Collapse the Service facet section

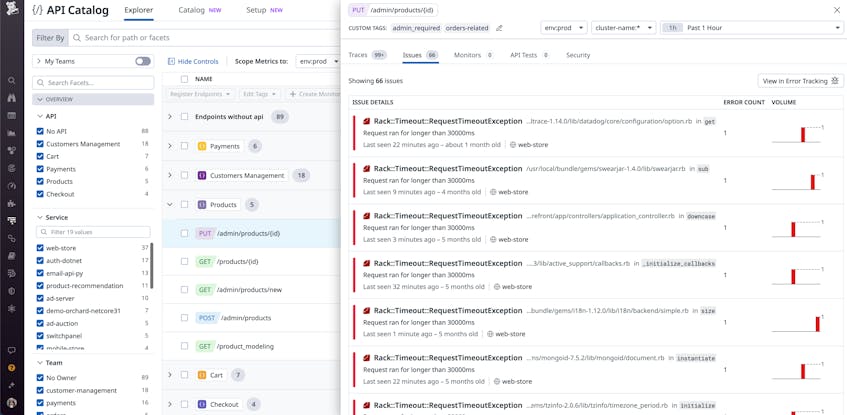pos(39,217)
